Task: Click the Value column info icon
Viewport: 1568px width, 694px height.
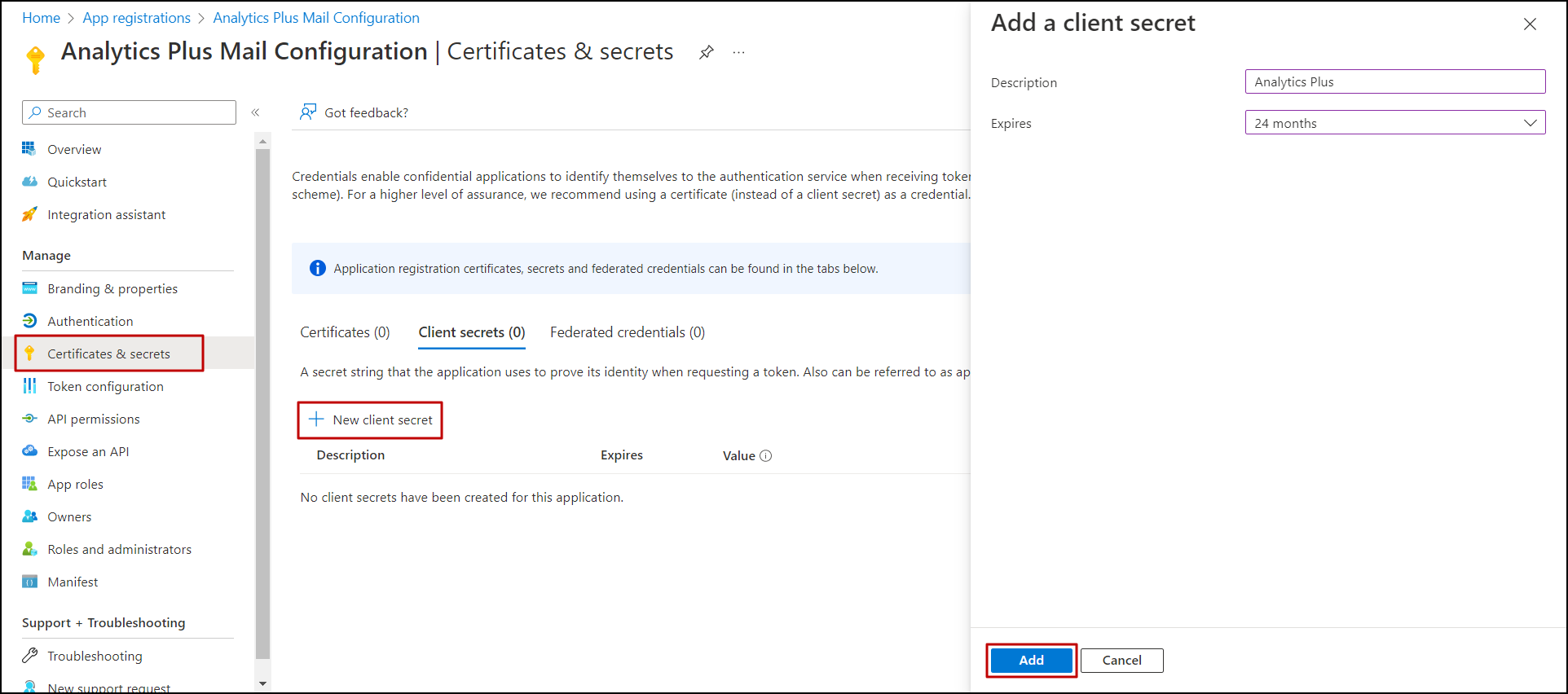Action: tap(766, 456)
